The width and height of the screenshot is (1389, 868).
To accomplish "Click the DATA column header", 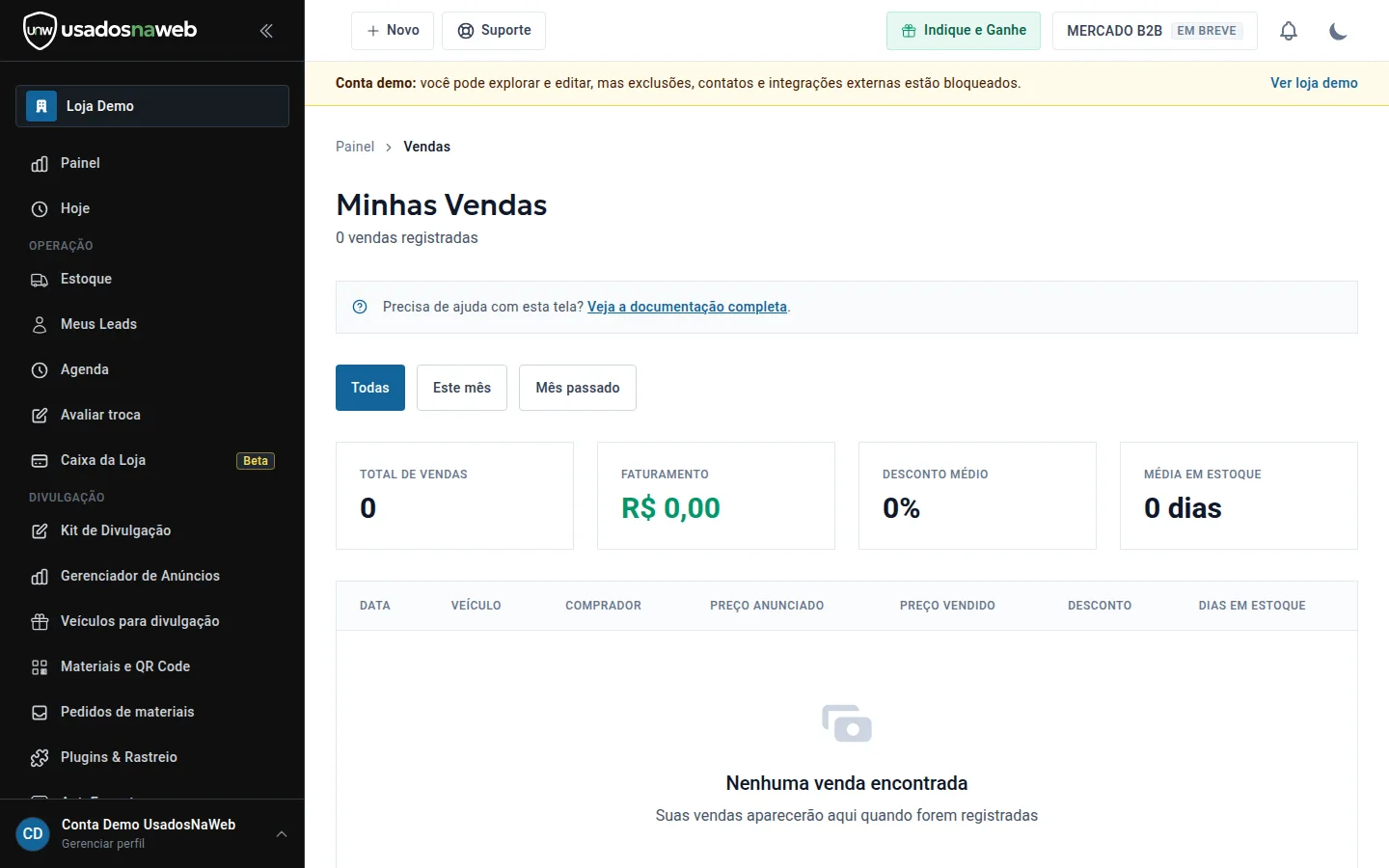I will pyautogui.click(x=375, y=606).
